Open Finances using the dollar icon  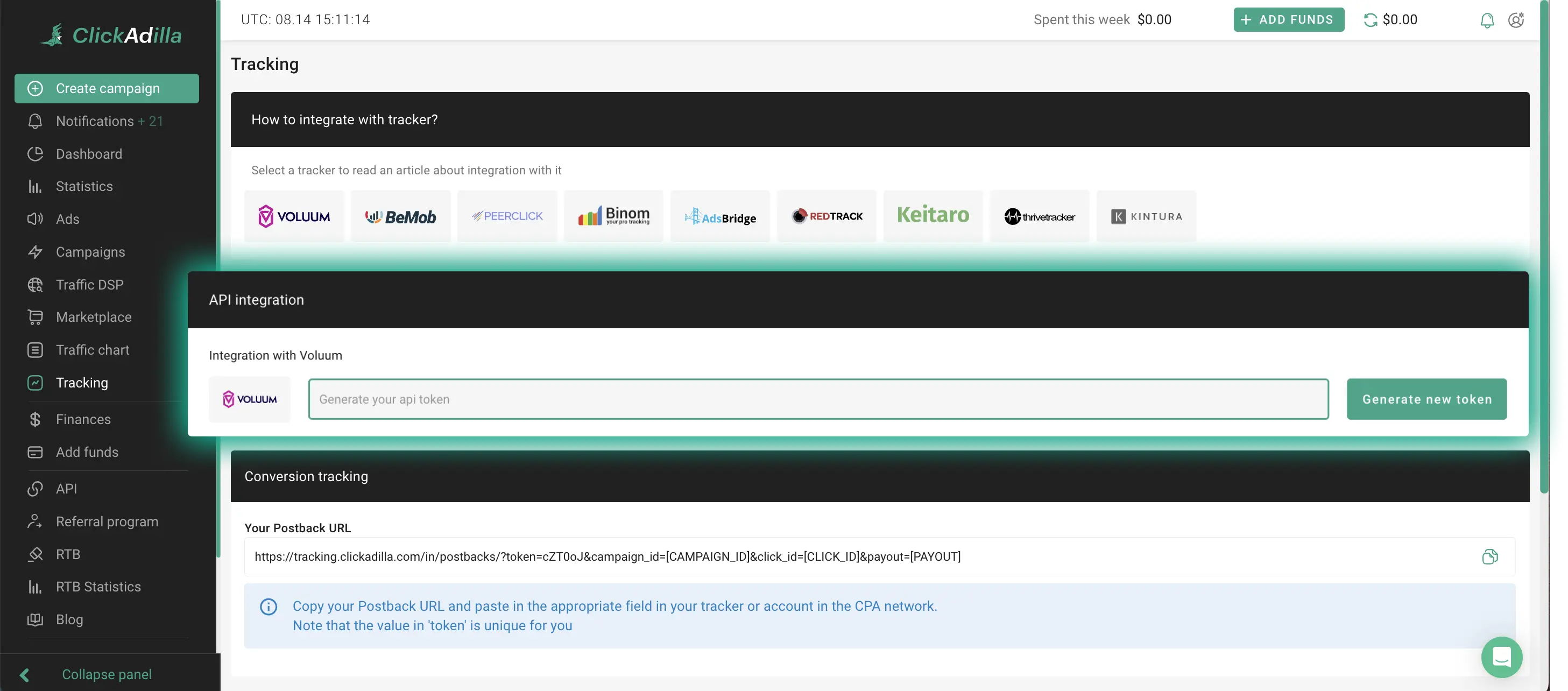(34, 419)
